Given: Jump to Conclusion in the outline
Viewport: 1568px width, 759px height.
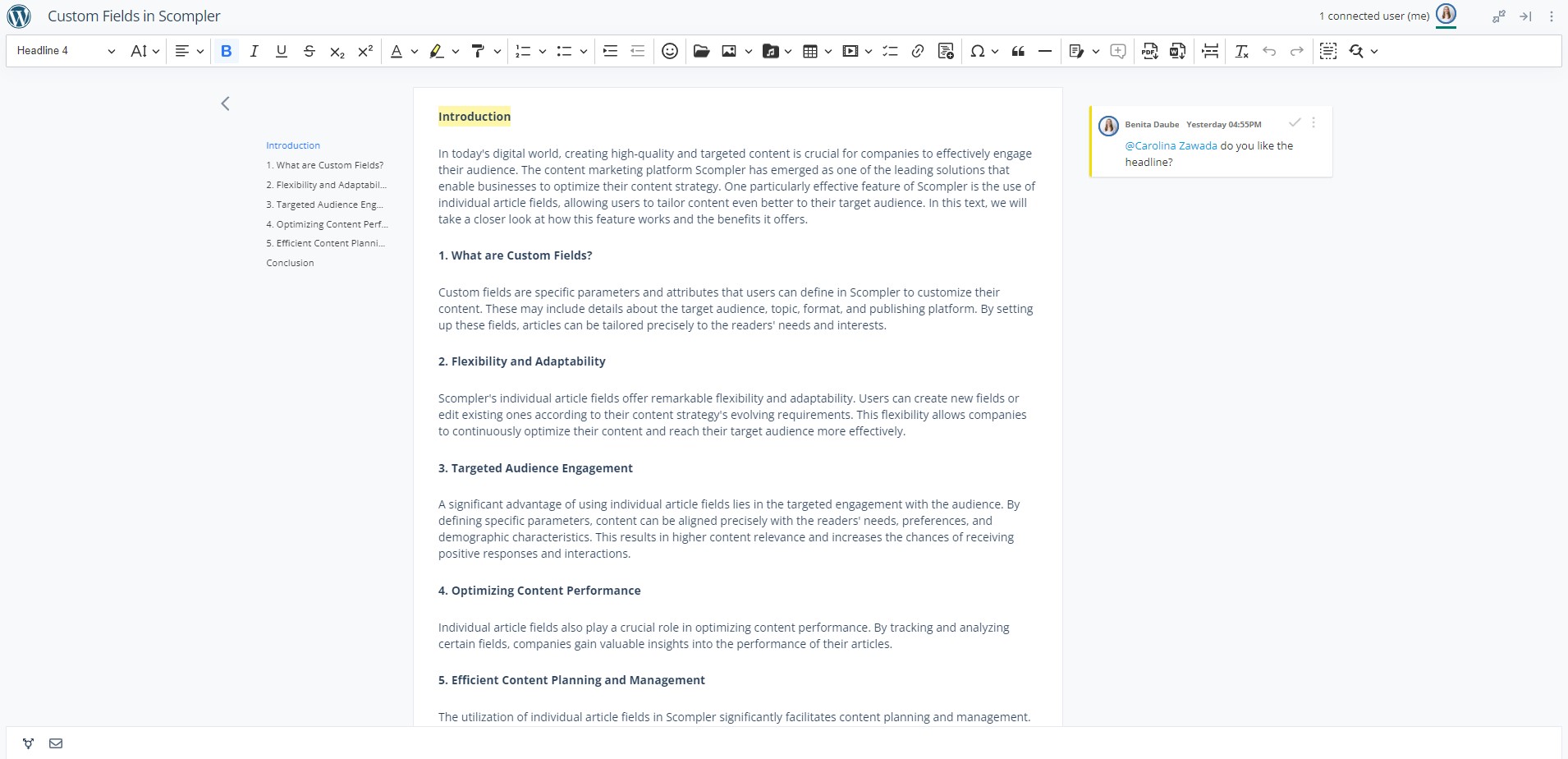Looking at the screenshot, I should click(x=290, y=263).
